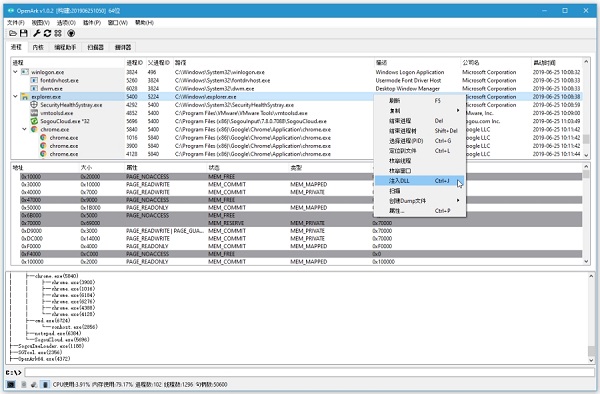This screenshot has width=600, height=394.
Task: Click the save floppy disk icon
Action: tap(24, 33)
